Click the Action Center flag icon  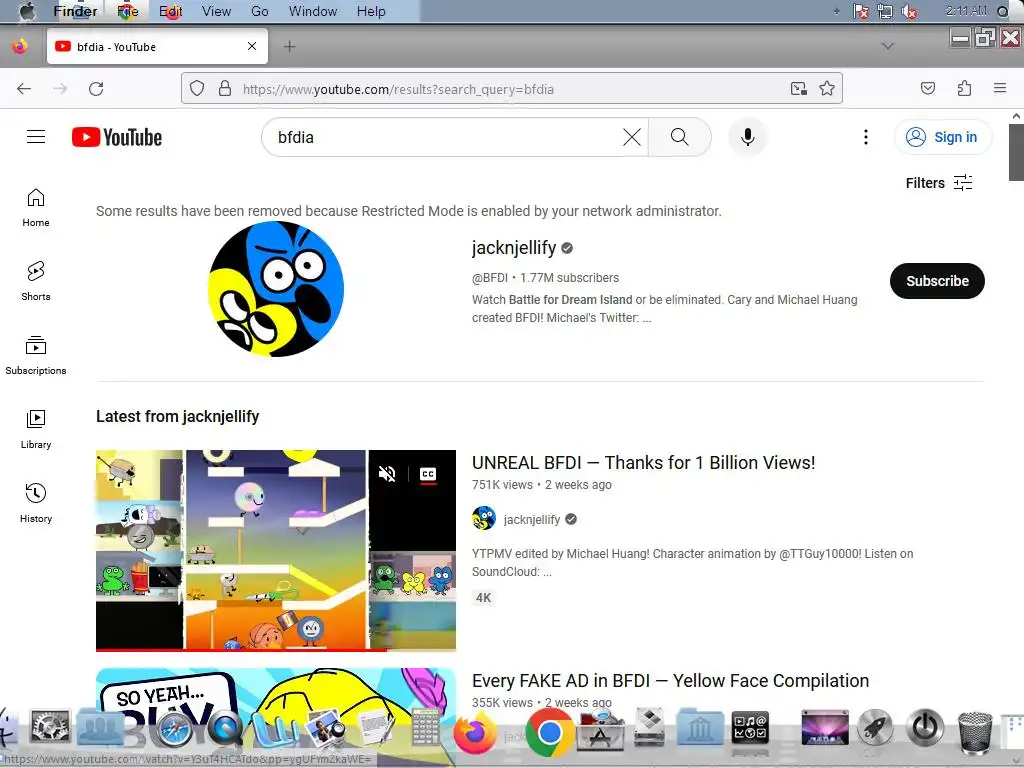coord(861,11)
